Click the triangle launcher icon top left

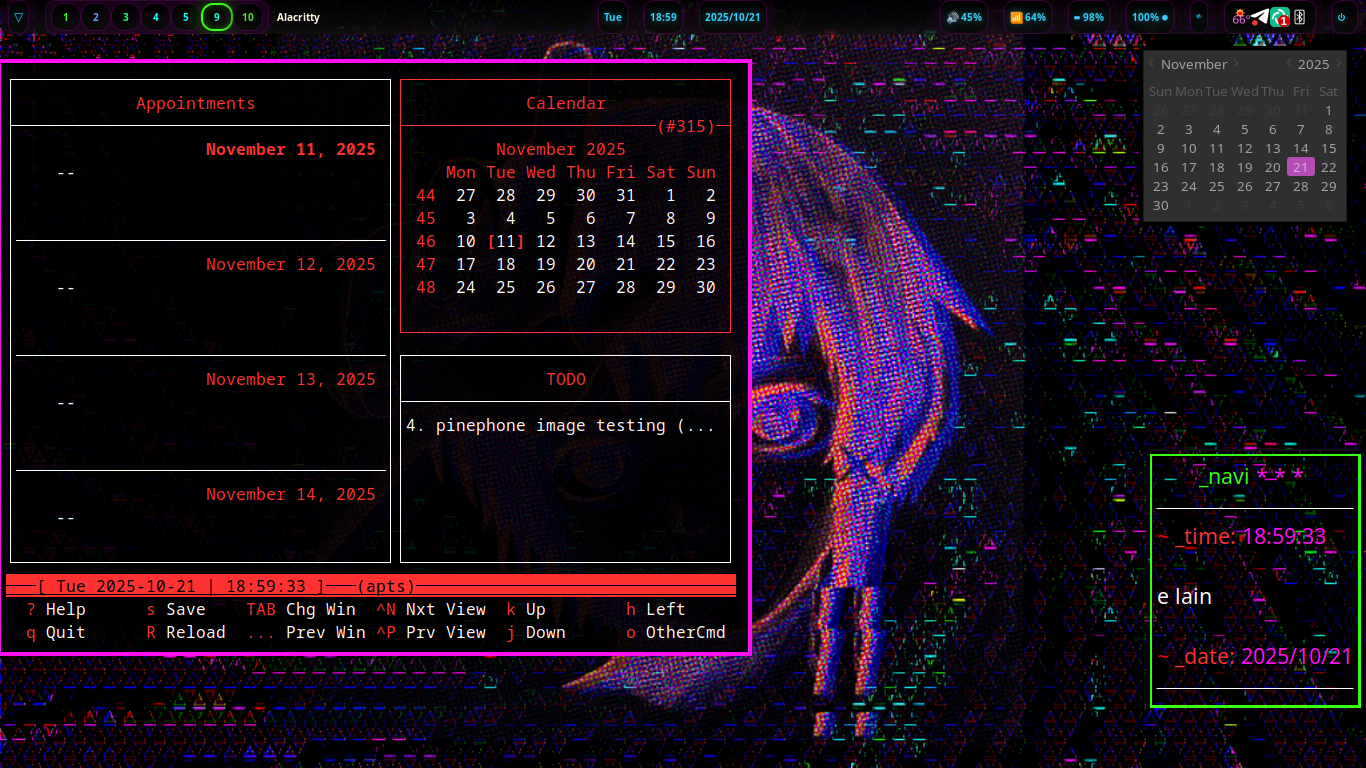(x=18, y=17)
